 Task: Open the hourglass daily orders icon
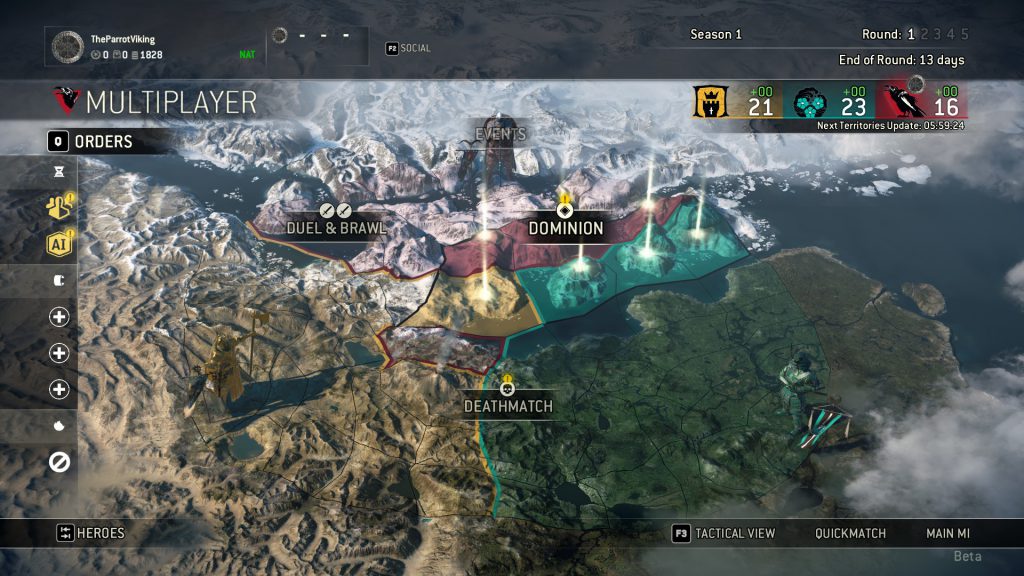click(x=59, y=172)
